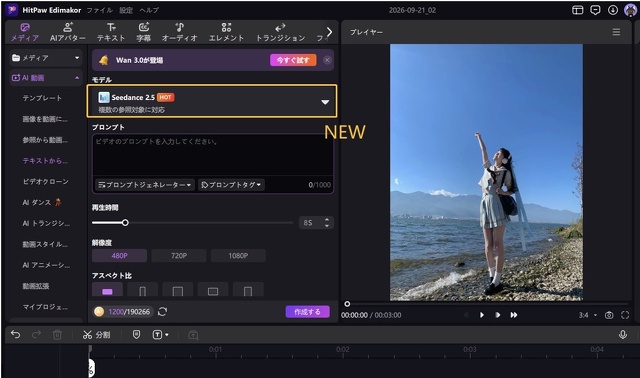Image resolution: width=640 pixels, height=378 pixels.
Task: Click the fast forward player button
Action: [x=514, y=315]
